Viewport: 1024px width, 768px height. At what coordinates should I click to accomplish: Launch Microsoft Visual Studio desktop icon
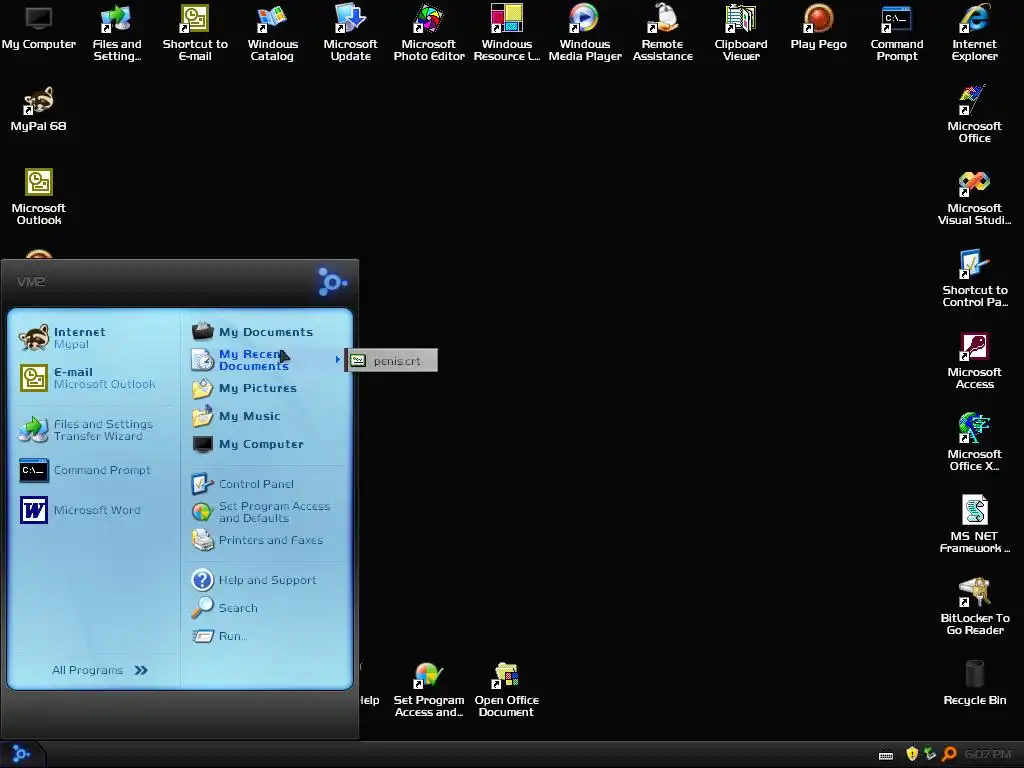(x=974, y=197)
